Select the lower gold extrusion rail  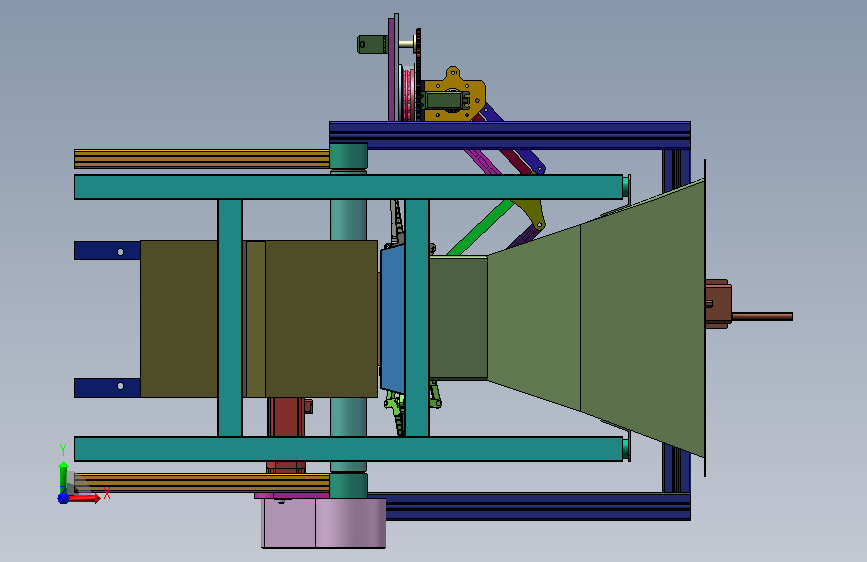[x=202, y=482]
